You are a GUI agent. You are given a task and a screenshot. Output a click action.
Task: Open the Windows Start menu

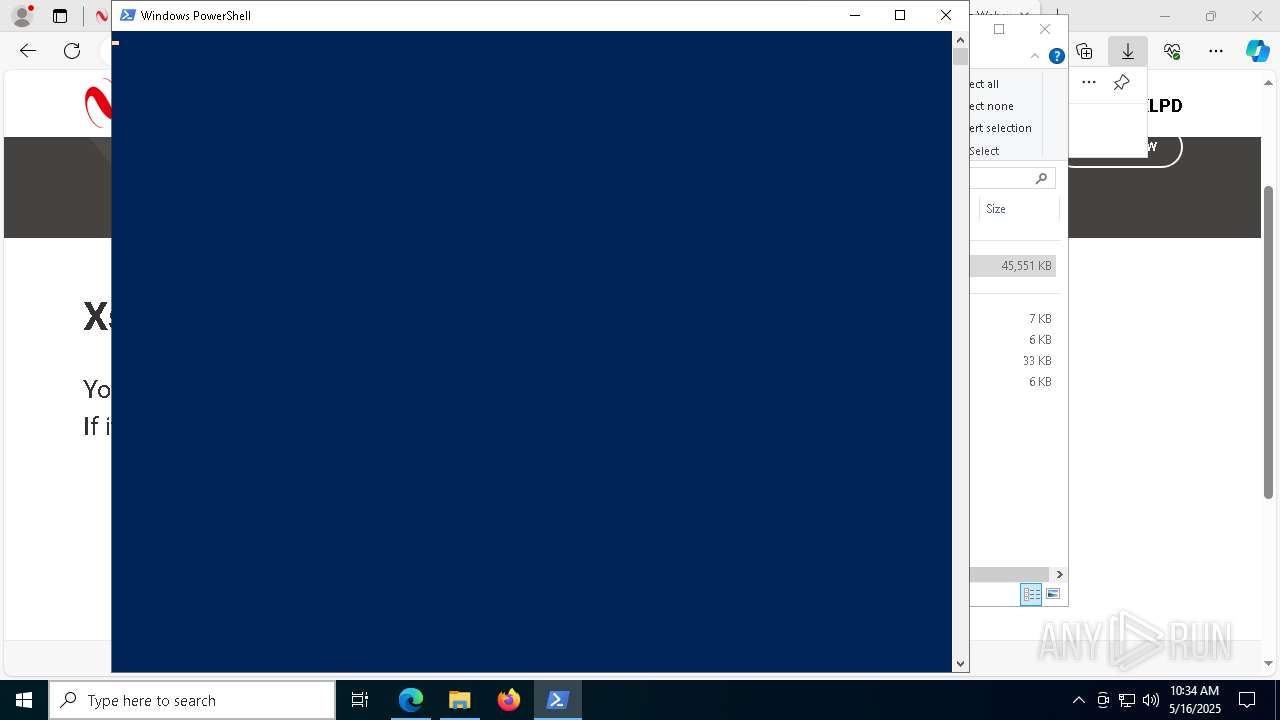click(x=24, y=700)
